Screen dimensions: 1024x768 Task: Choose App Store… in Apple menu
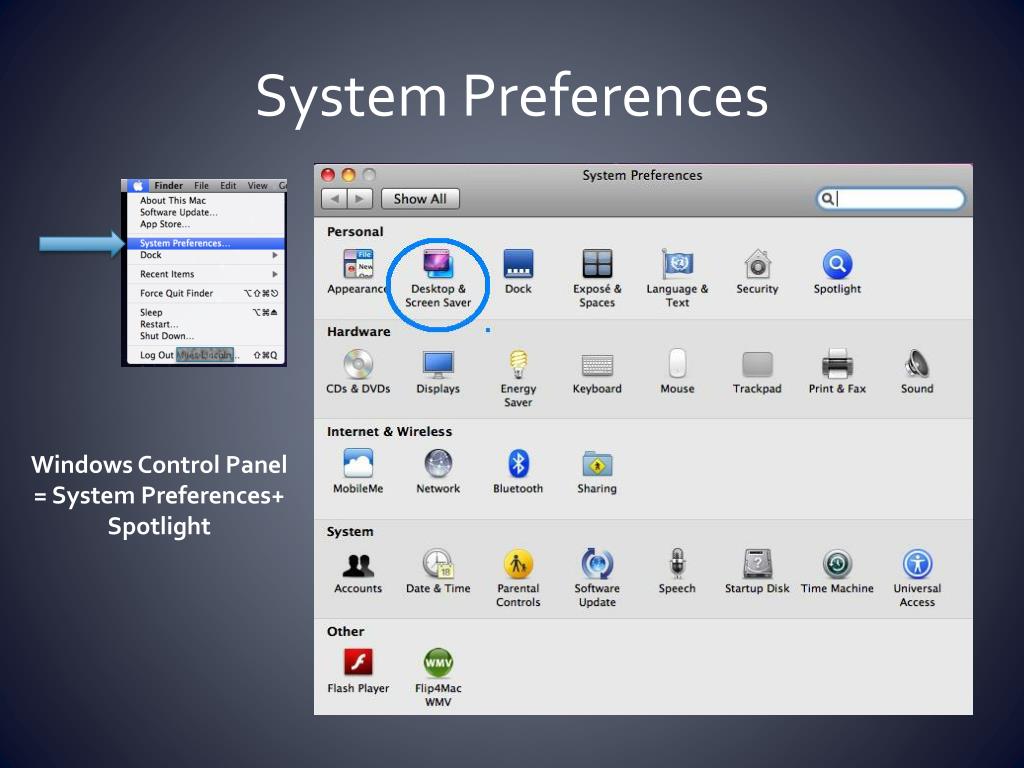pyautogui.click(x=204, y=224)
